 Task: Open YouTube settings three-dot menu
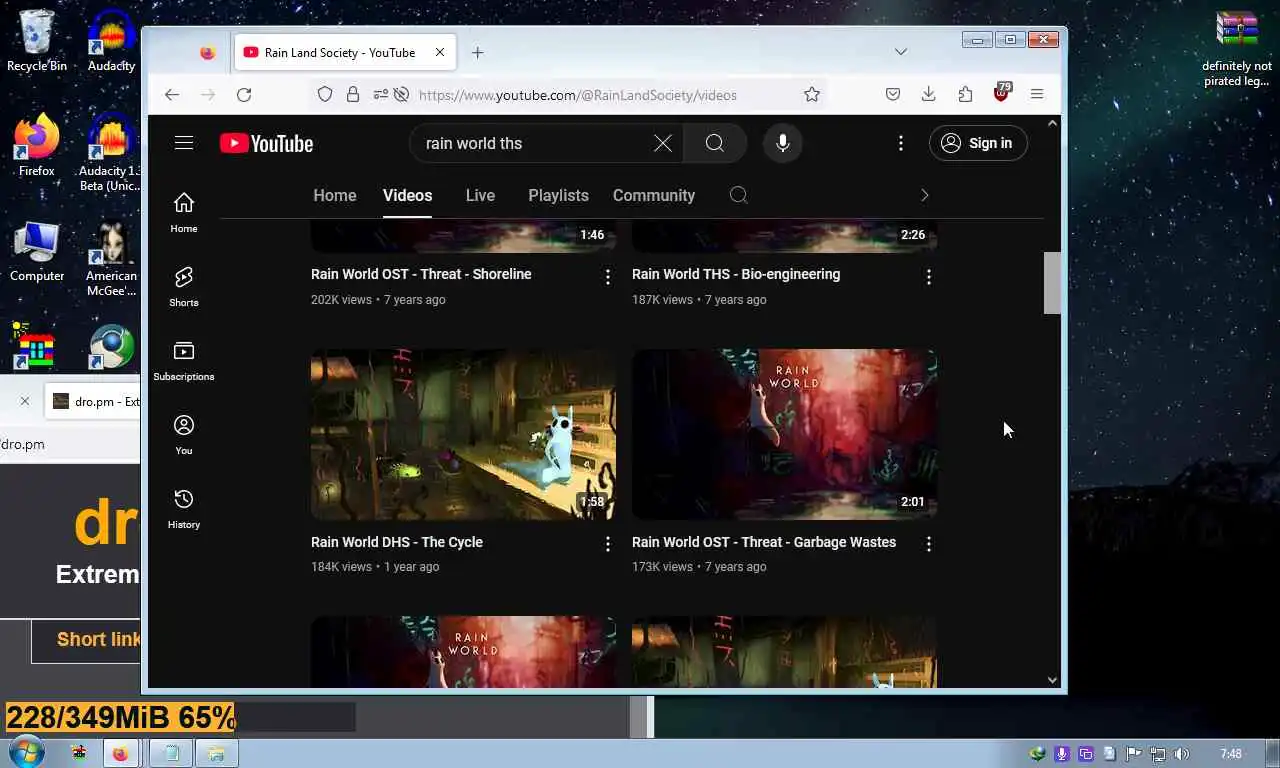tap(901, 143)
